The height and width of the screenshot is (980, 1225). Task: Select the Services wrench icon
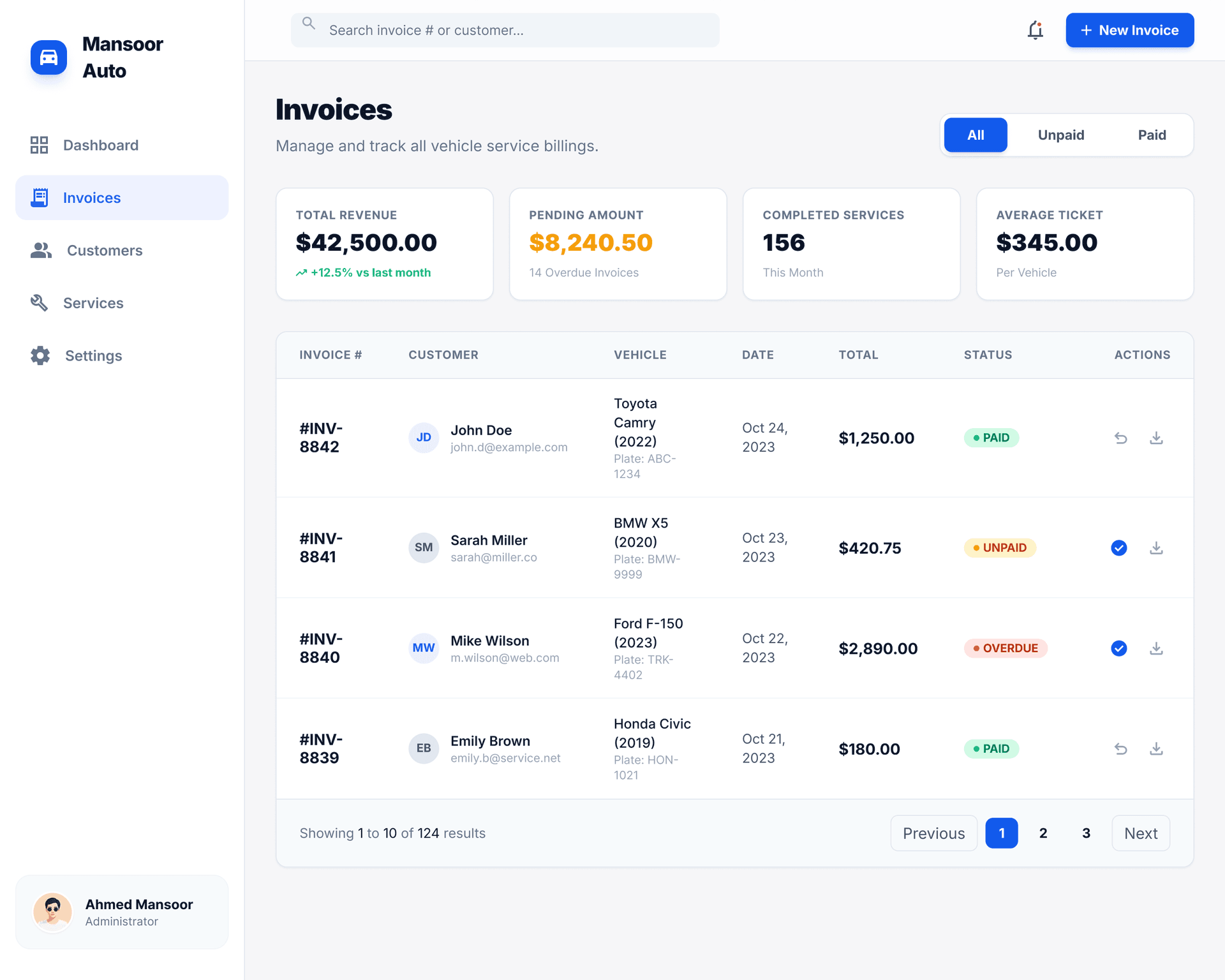click(40, 302)
